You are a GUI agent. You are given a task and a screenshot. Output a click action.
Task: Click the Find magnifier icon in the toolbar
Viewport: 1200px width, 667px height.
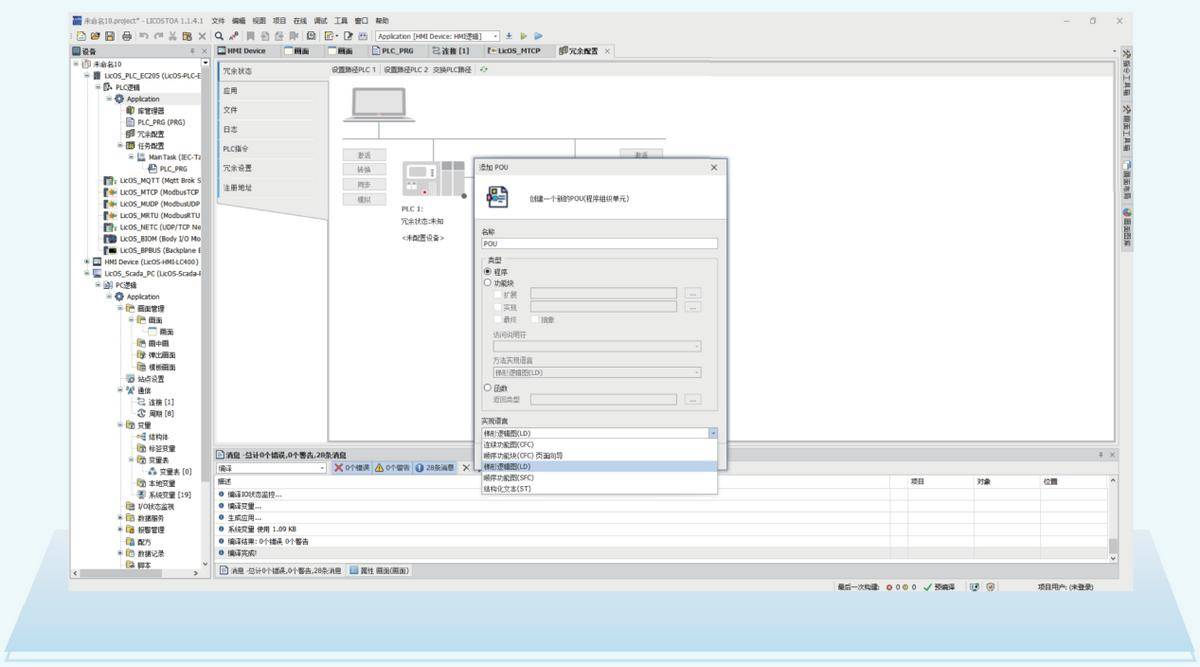[219, 36]
